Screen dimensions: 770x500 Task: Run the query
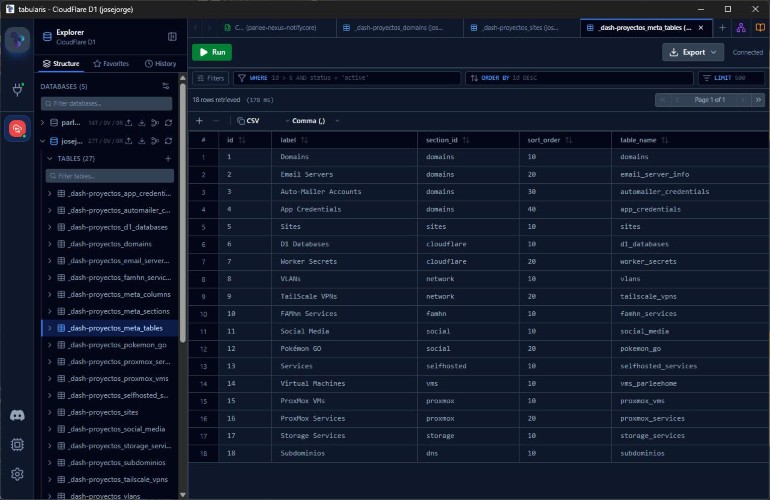click(212, 52)
